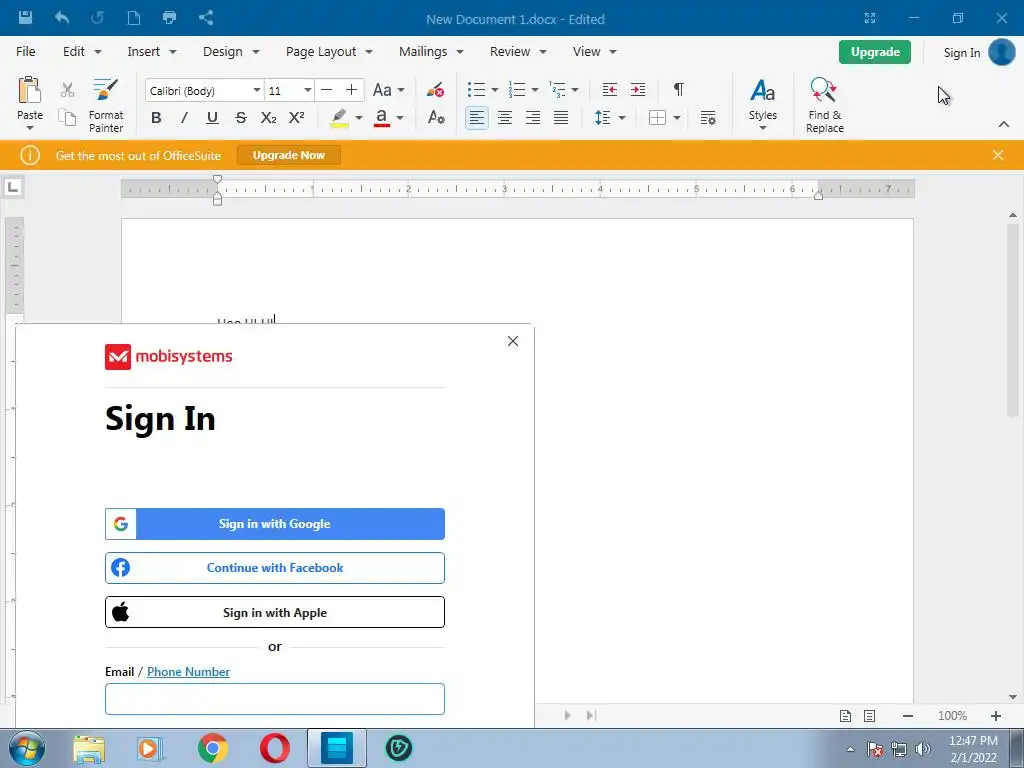Expand font color dropdown arrow

coord(400,118)
